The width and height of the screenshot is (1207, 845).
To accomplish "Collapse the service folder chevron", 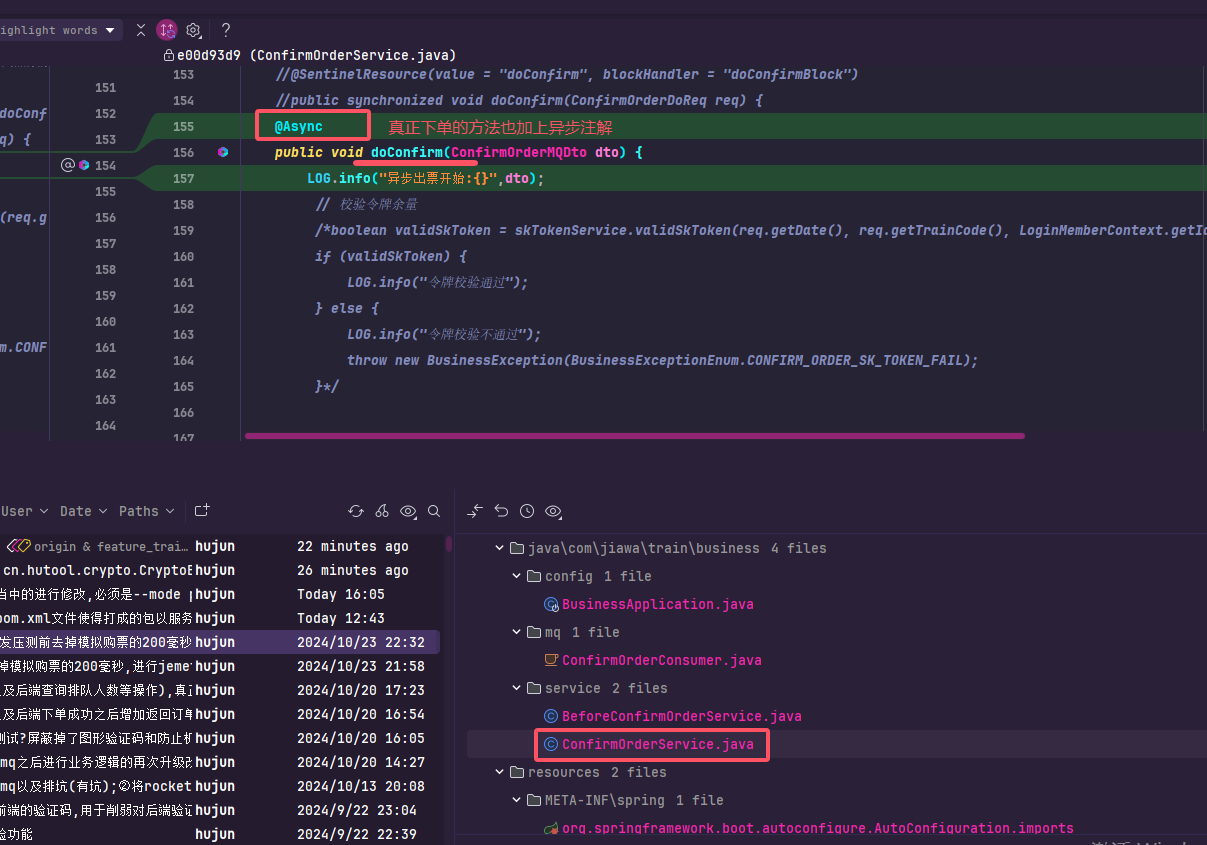I will point(517,688).
